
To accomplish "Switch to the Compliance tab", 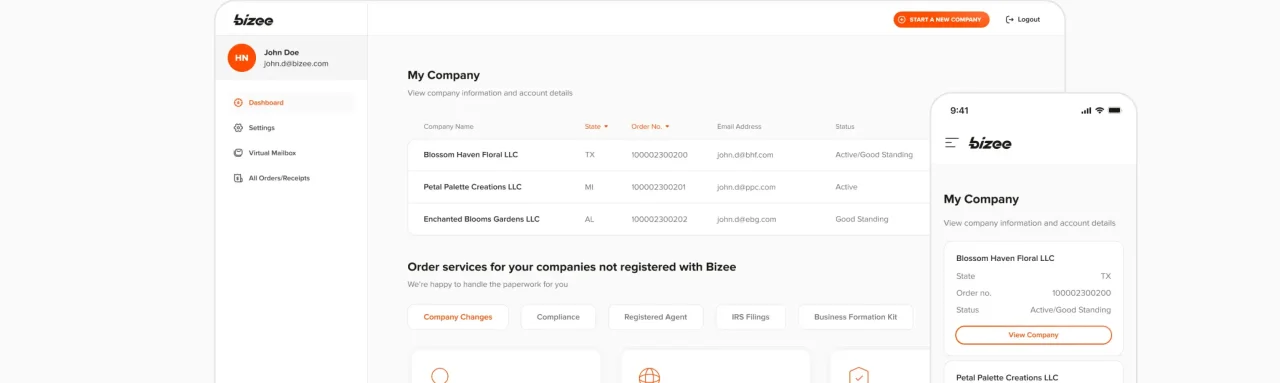I will pyautogui.click(x=558, y=317).
